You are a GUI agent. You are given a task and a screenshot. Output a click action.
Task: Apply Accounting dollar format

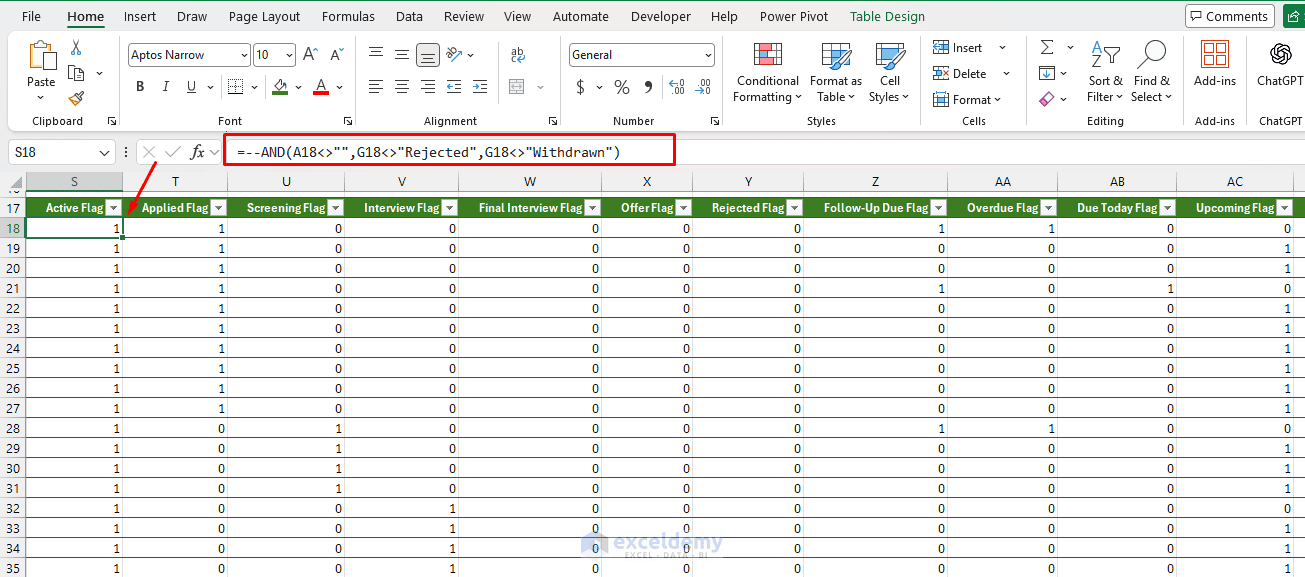click(x=580, y=87)
